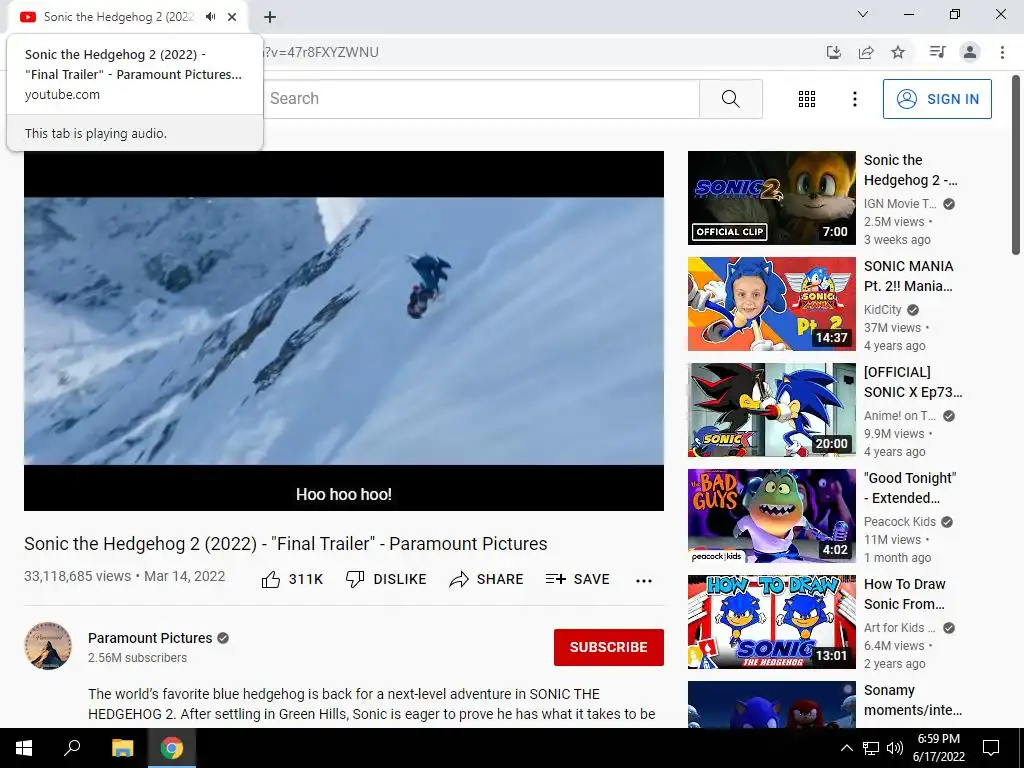This screenshot has width=1024, height=768.
Task: Open the 'Sonamy moments/inte...' video title
Action: click(912, 700)
